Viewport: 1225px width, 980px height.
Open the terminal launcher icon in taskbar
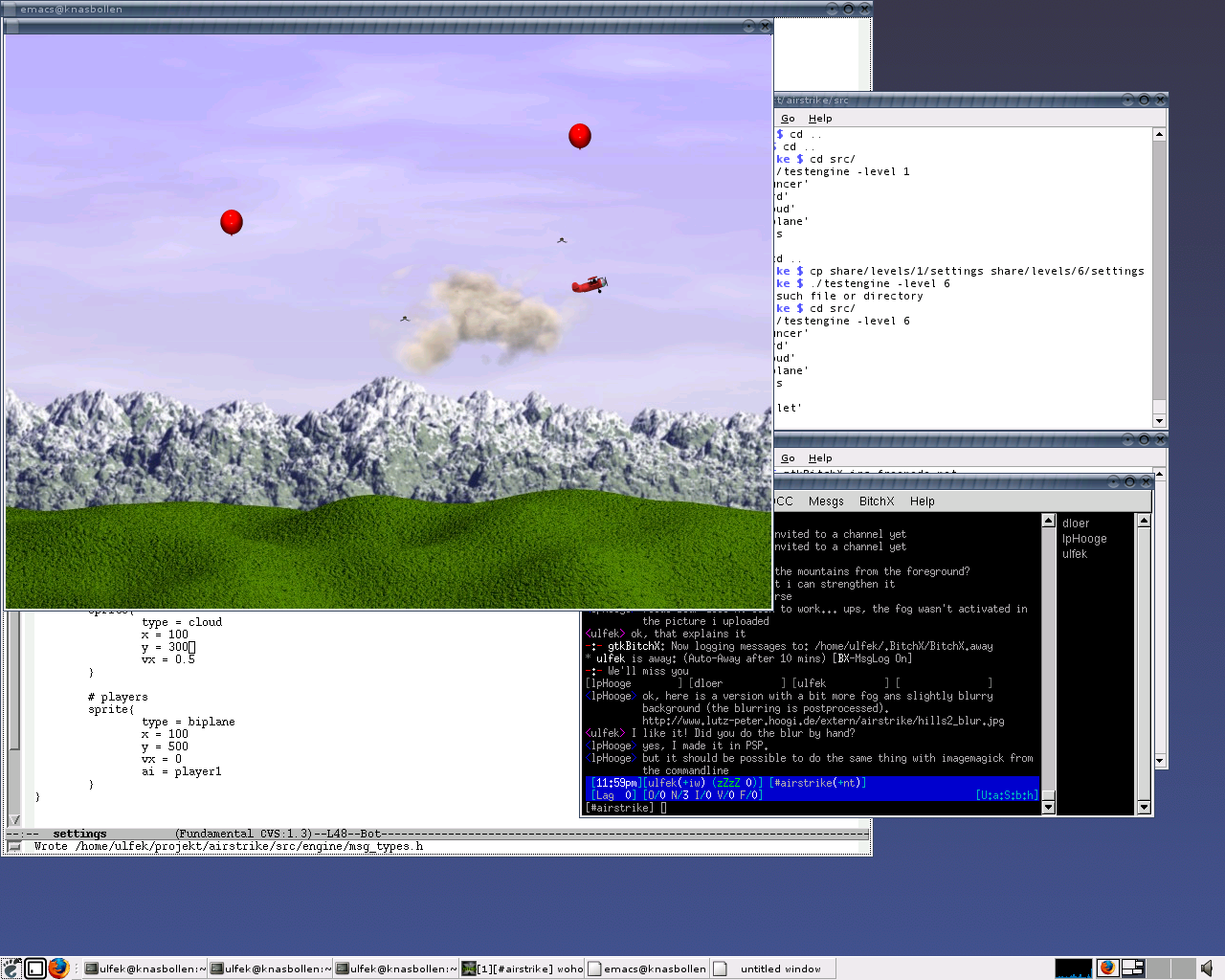point(35,969)
